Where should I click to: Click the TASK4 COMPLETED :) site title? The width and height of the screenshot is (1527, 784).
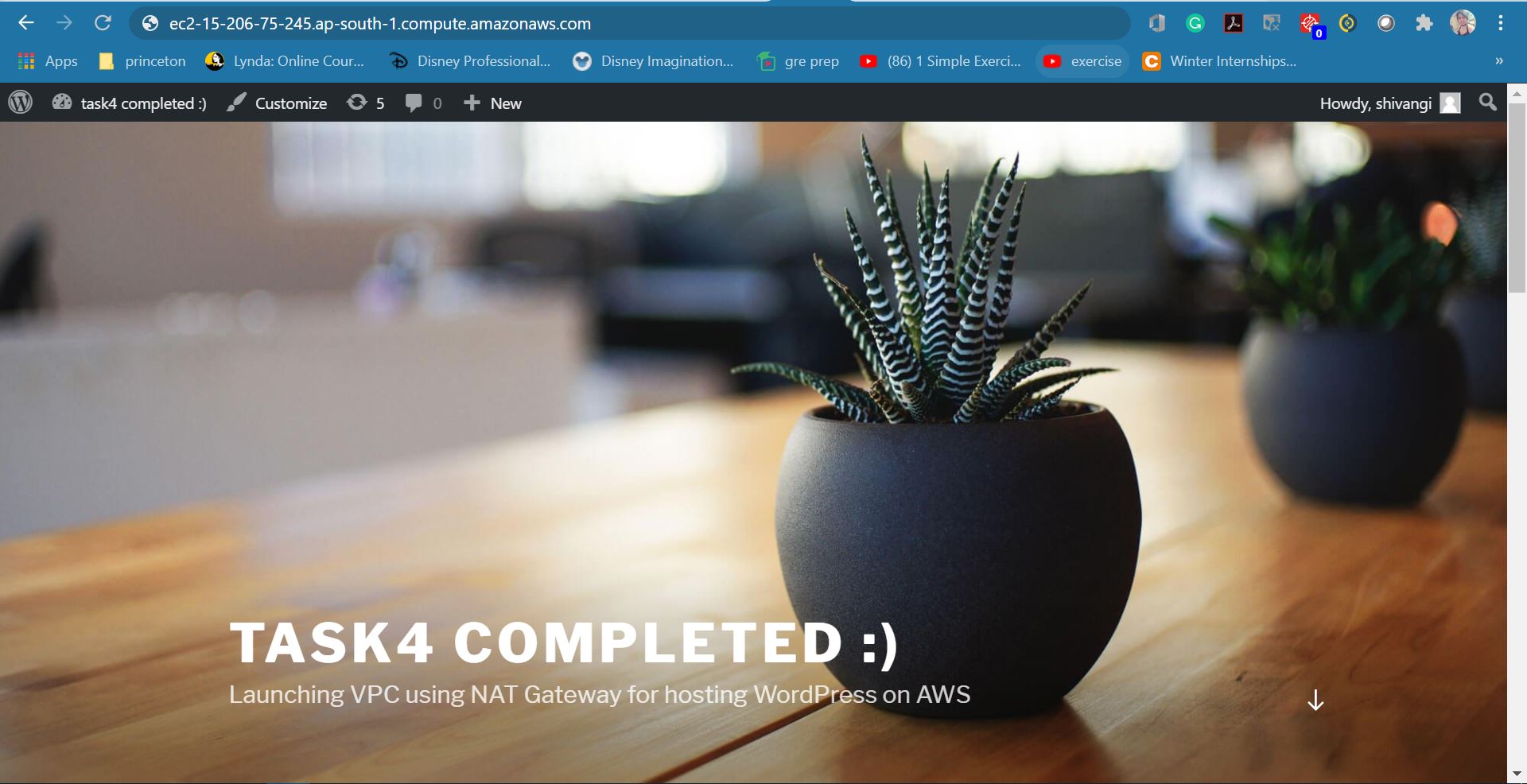[564, 642]
